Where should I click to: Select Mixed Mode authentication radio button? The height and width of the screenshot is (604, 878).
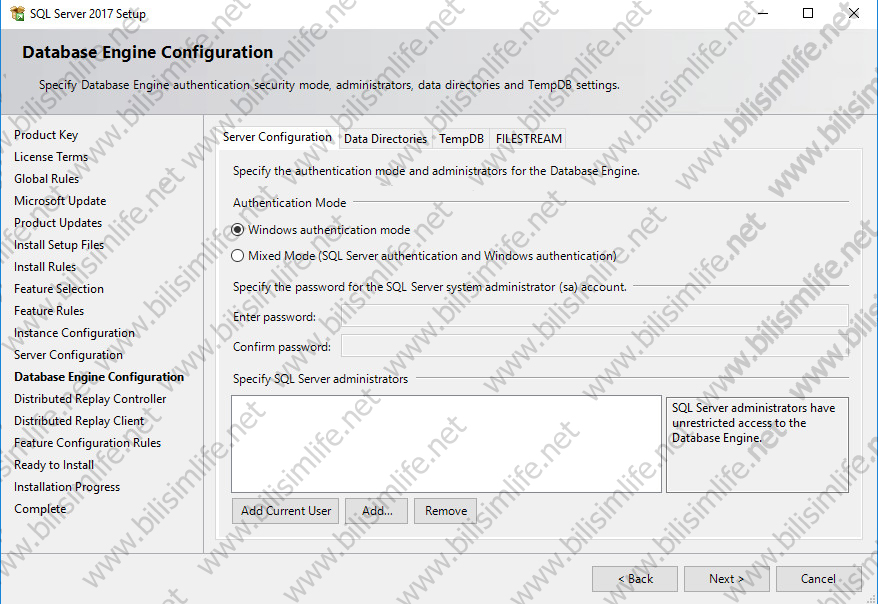tap(238, 256)
